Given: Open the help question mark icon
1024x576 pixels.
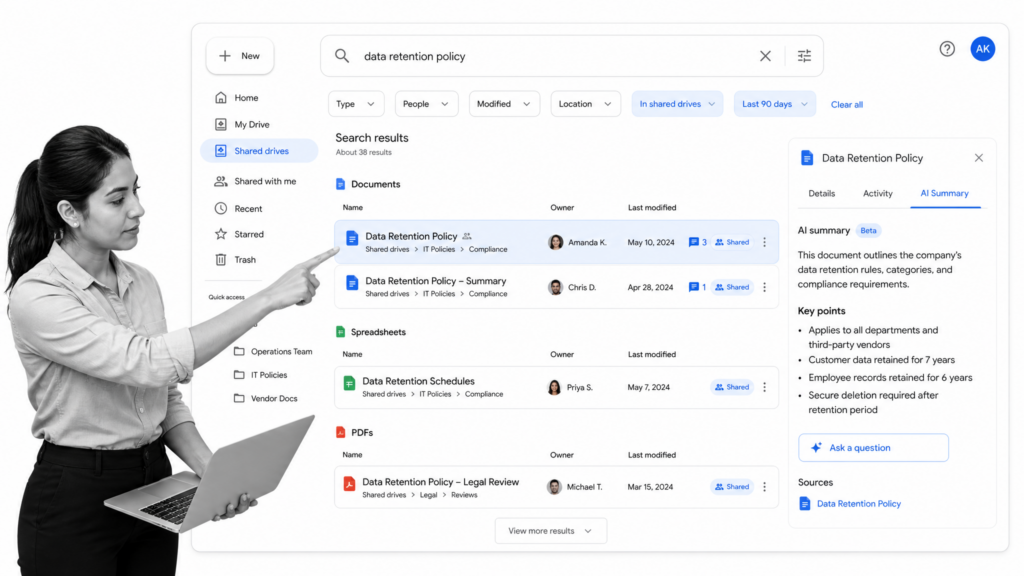Looking at the screenshot, I should 947,49.
